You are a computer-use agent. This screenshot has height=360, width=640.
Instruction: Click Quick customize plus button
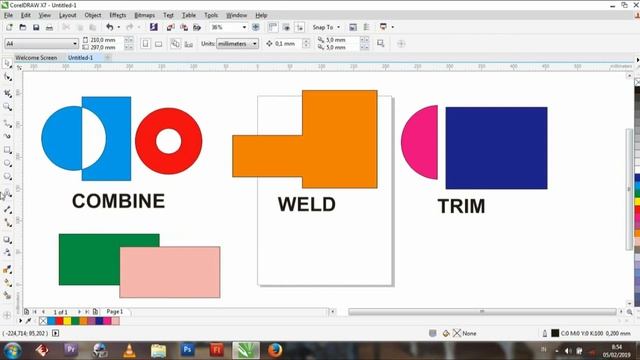pyautogui.click(x=401, y=43)
